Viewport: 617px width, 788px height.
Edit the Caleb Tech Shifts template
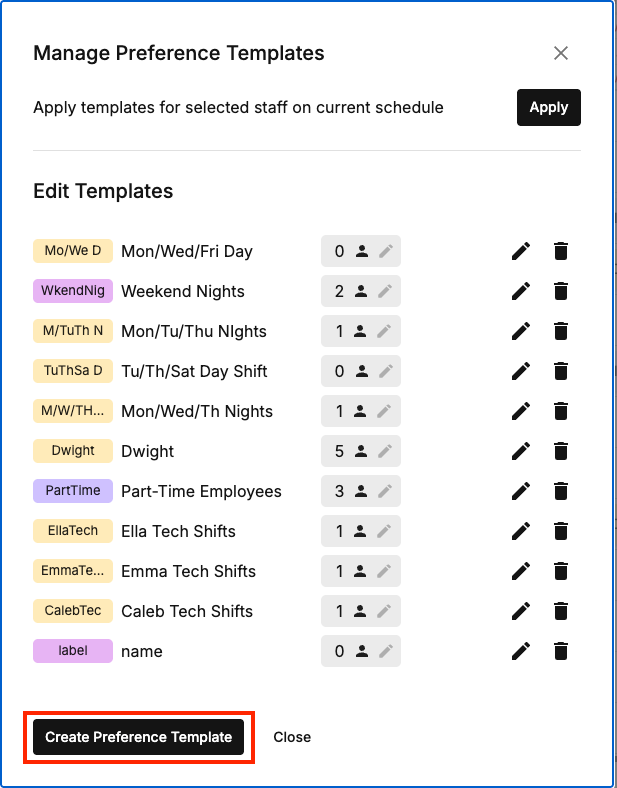[x=520, y=611]
